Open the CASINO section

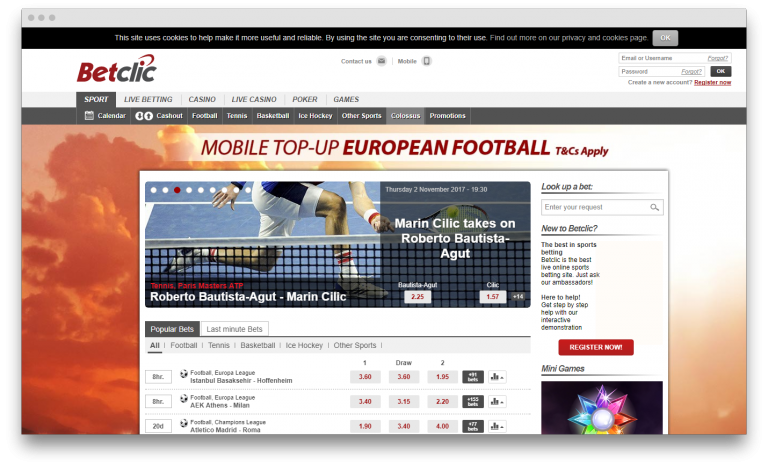point(202,99)
